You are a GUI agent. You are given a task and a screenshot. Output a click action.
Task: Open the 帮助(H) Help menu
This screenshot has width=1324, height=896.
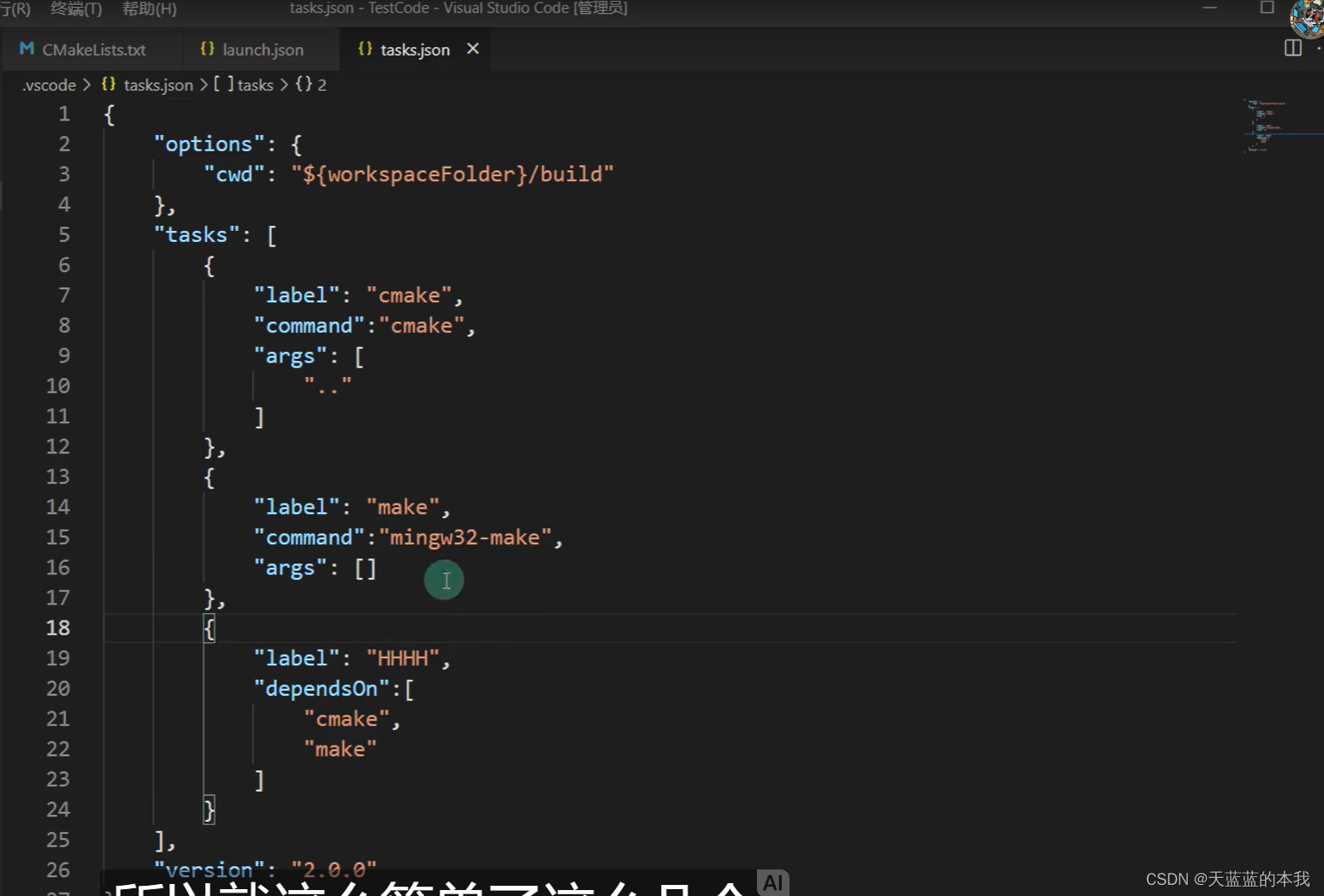coord(150,9)
